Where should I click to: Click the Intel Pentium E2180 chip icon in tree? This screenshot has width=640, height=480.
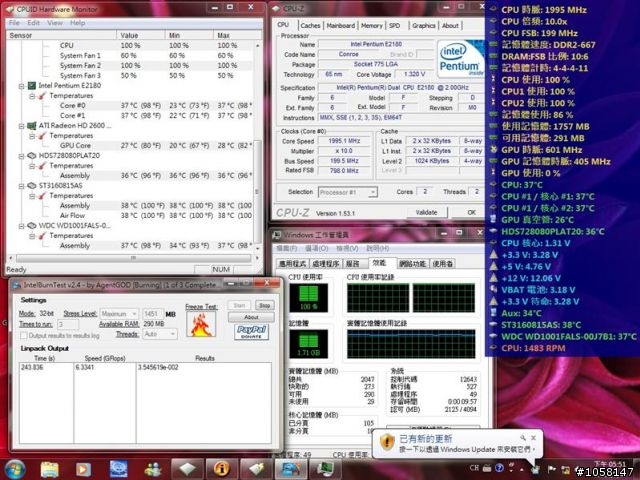click(32, 86)
